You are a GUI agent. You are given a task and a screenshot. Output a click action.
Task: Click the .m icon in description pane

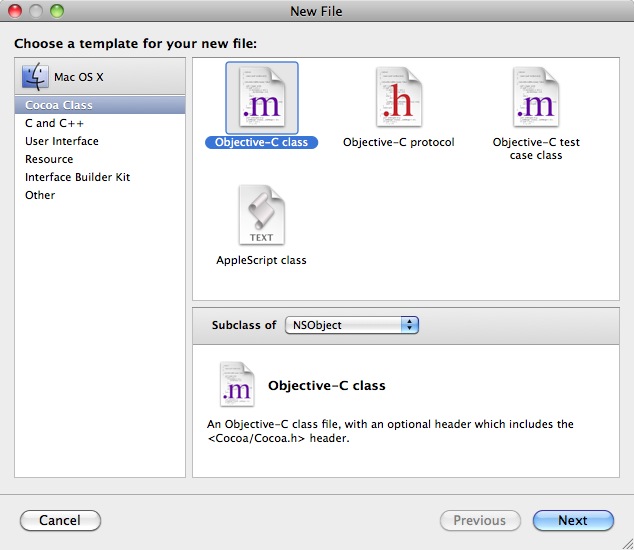(x=237, y=384)
